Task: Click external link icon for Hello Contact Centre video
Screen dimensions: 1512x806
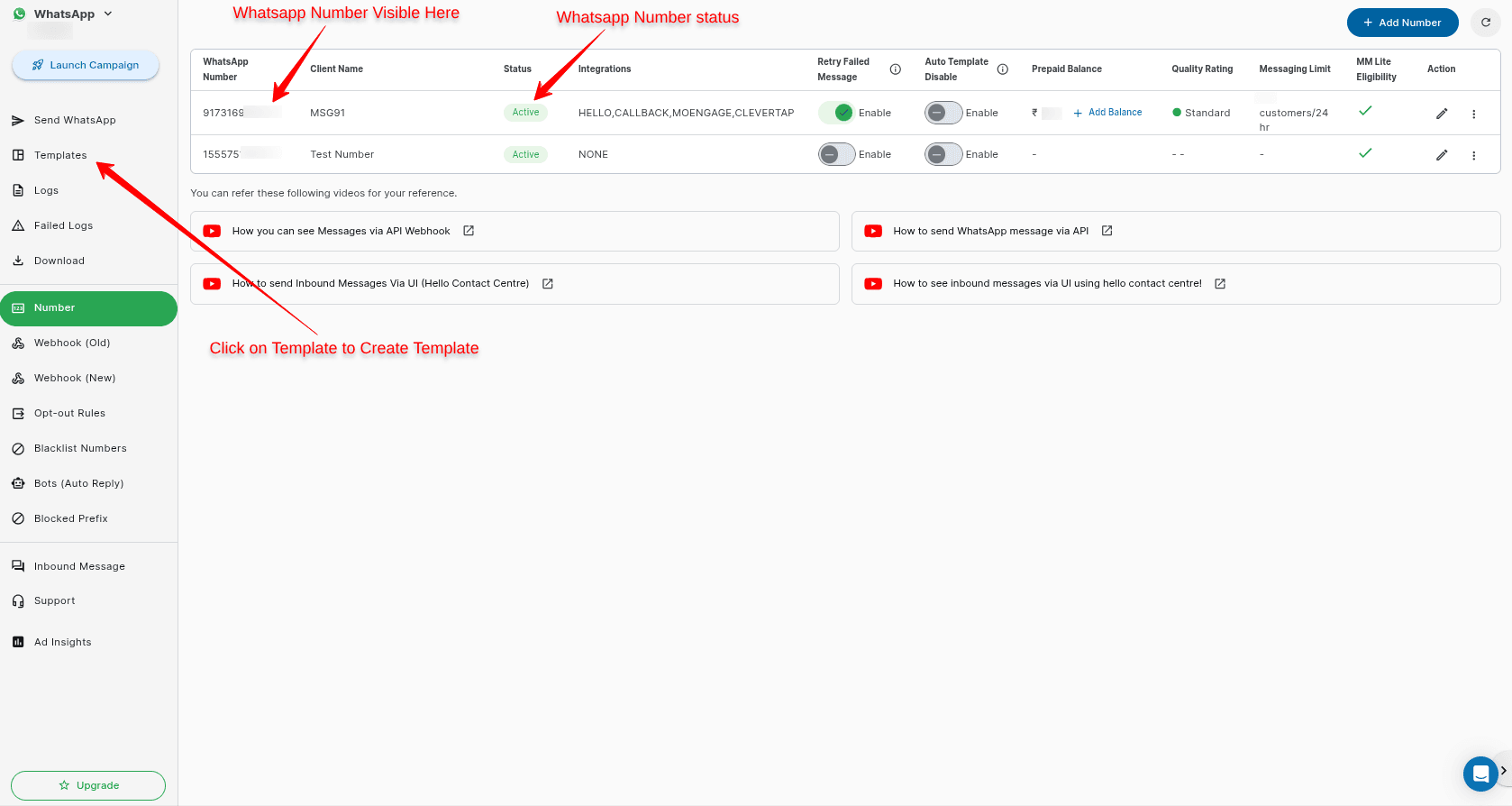Action: [548, 283]
